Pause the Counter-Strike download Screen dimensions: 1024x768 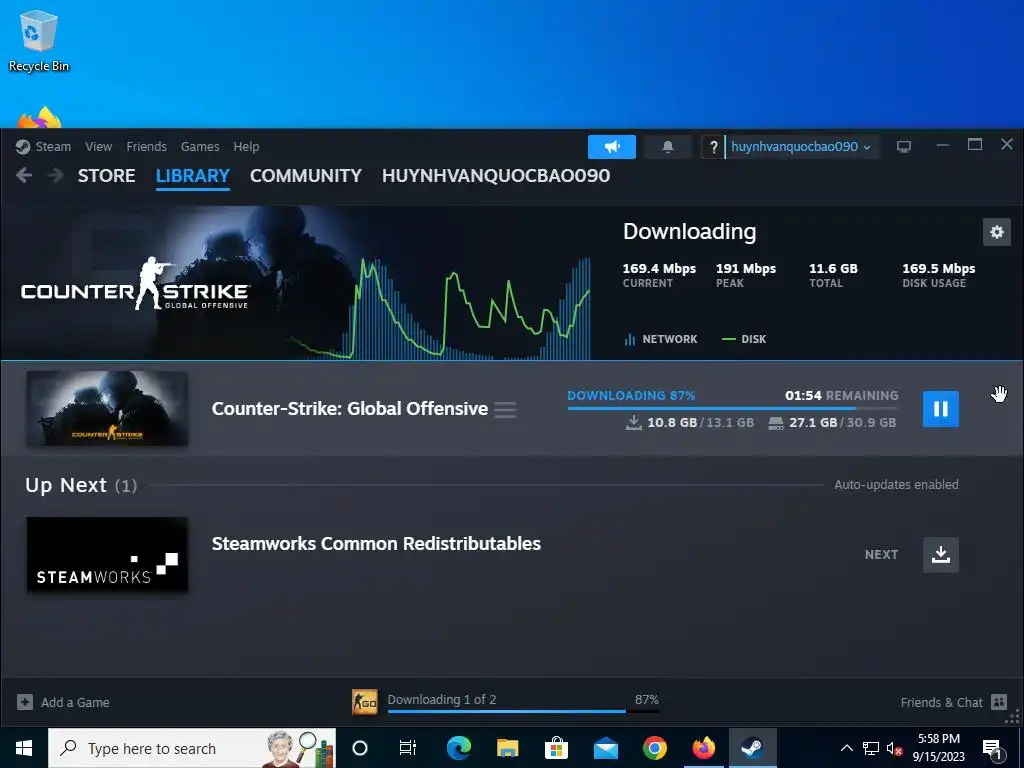pos(940,409)
